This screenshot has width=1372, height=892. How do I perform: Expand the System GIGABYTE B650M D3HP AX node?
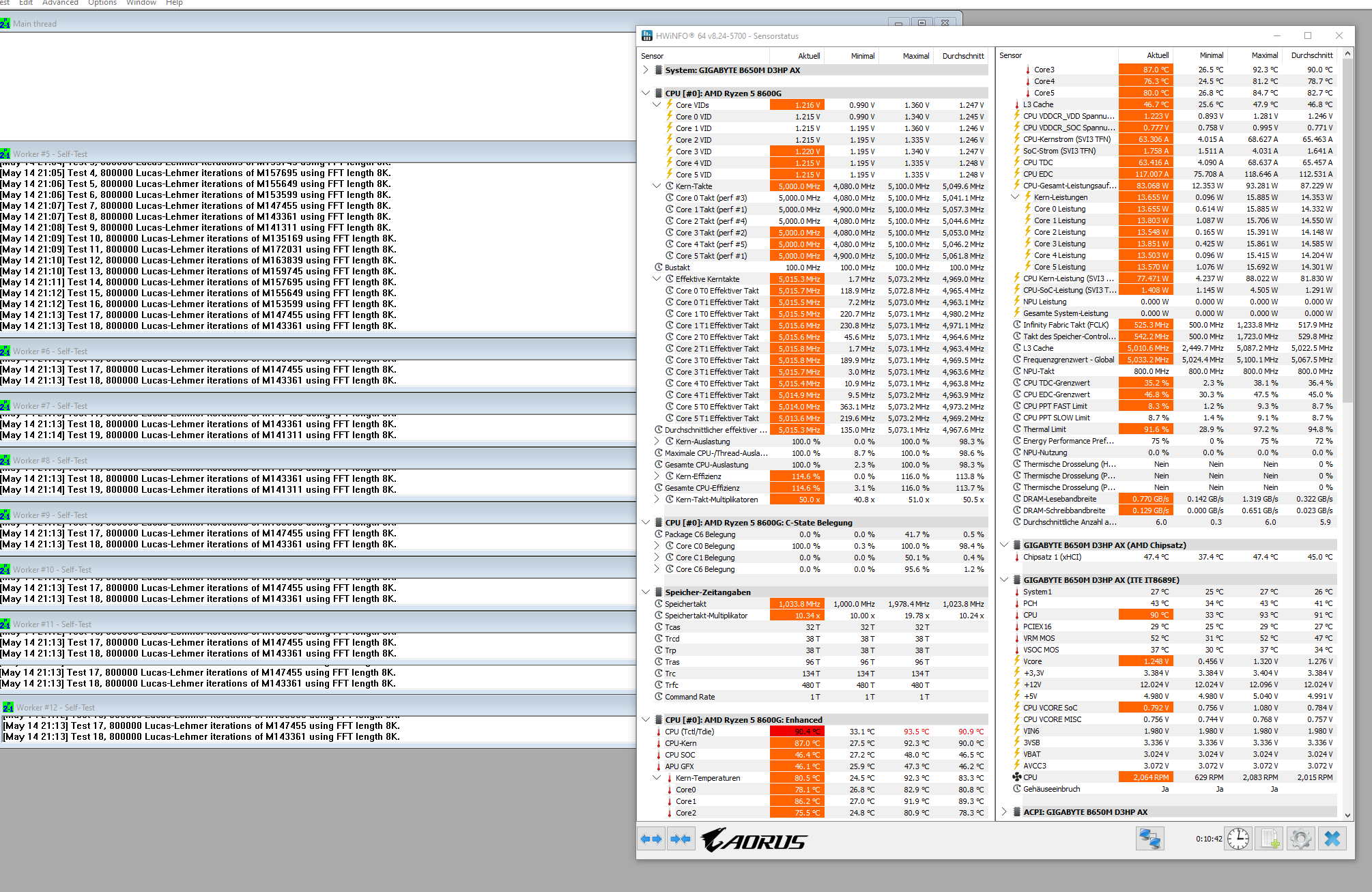coord(646,70)
